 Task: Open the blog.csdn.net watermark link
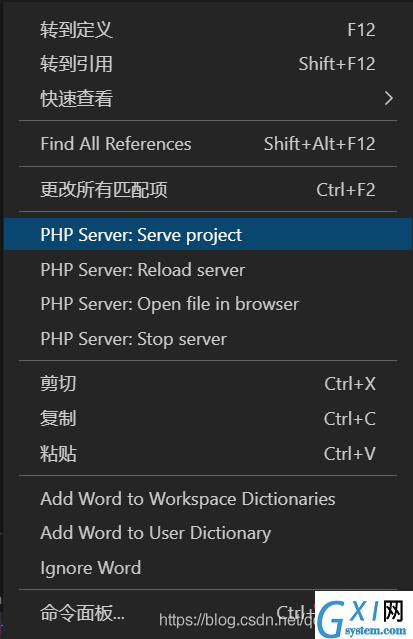coord(237,620)
